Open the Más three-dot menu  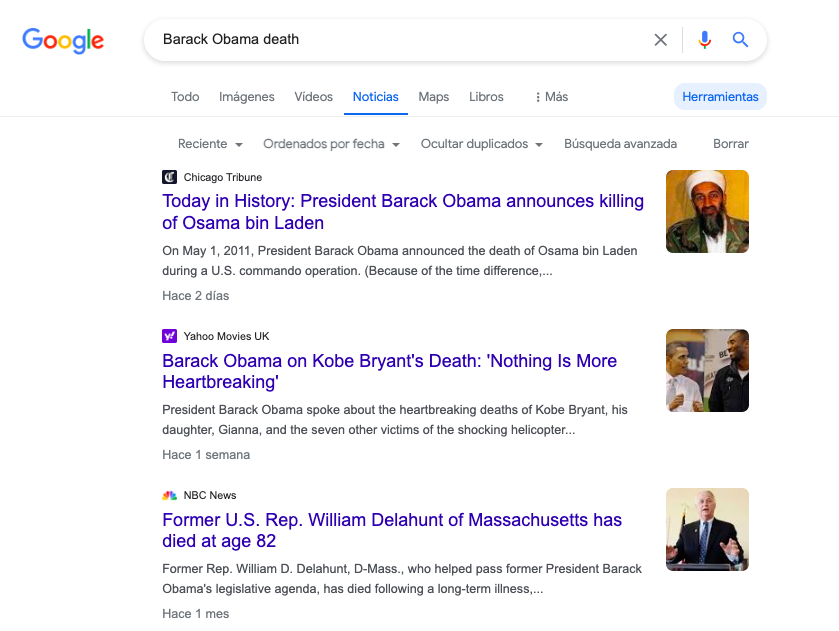(x=551, y=97)
